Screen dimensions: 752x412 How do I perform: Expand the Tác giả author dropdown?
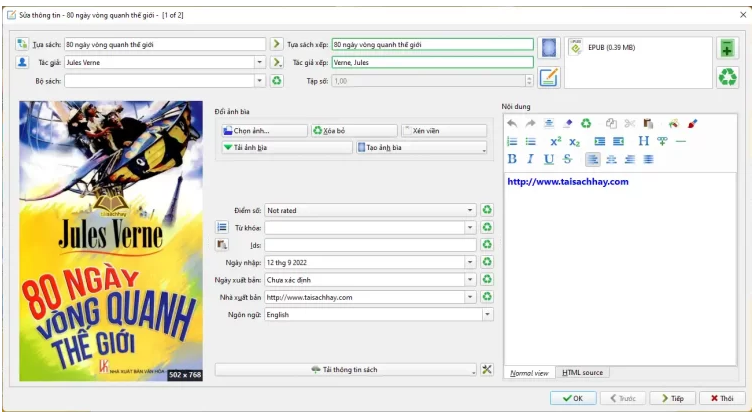259,62
